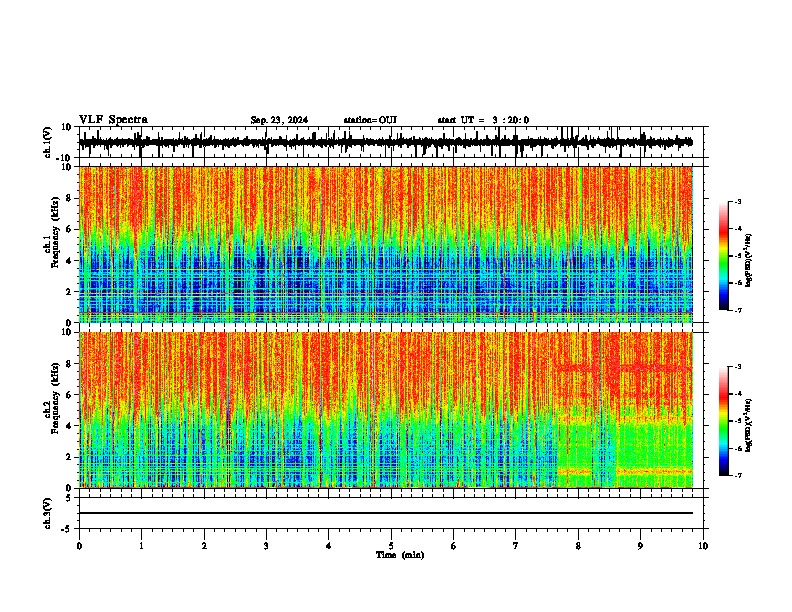Click the "Time (min)" axis label
This screenshot has width=792, height=612.
400,555
